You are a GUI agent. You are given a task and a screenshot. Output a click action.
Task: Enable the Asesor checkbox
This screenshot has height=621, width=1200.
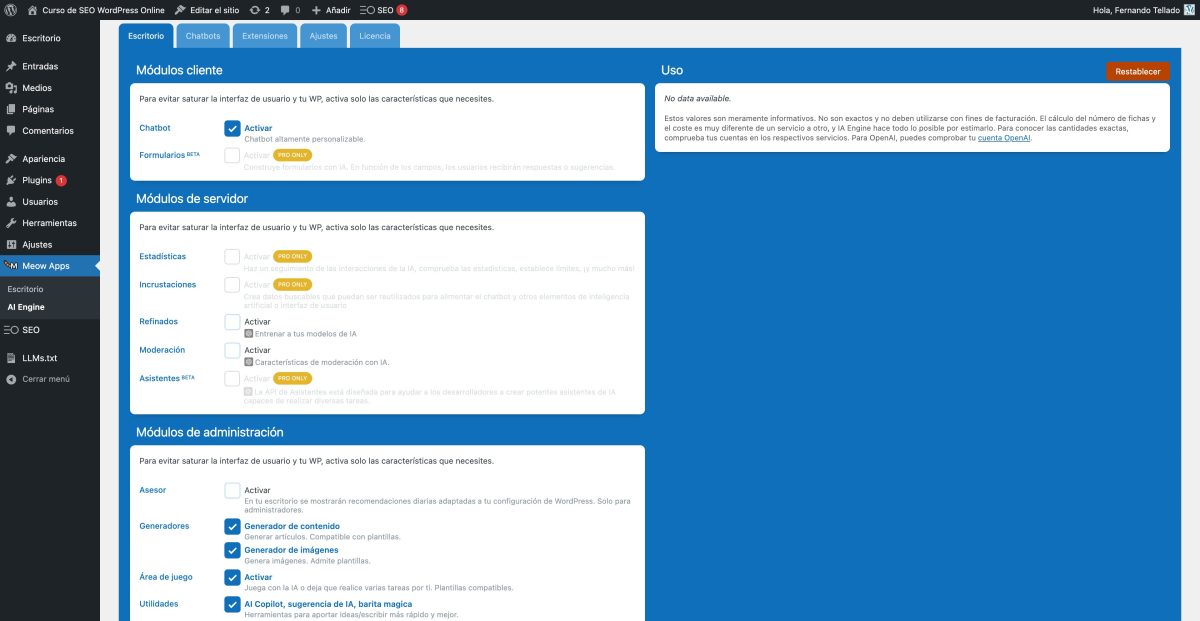click(x=232, y=490)
